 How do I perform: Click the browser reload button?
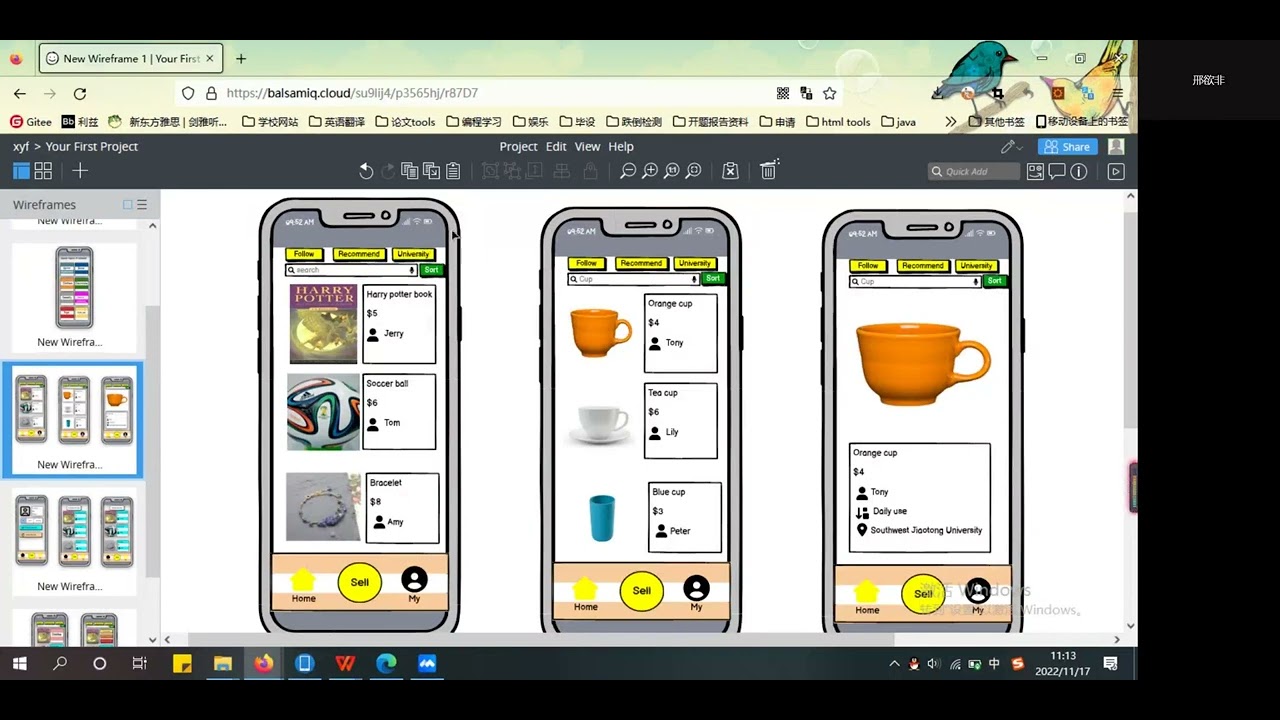[80, 93]
